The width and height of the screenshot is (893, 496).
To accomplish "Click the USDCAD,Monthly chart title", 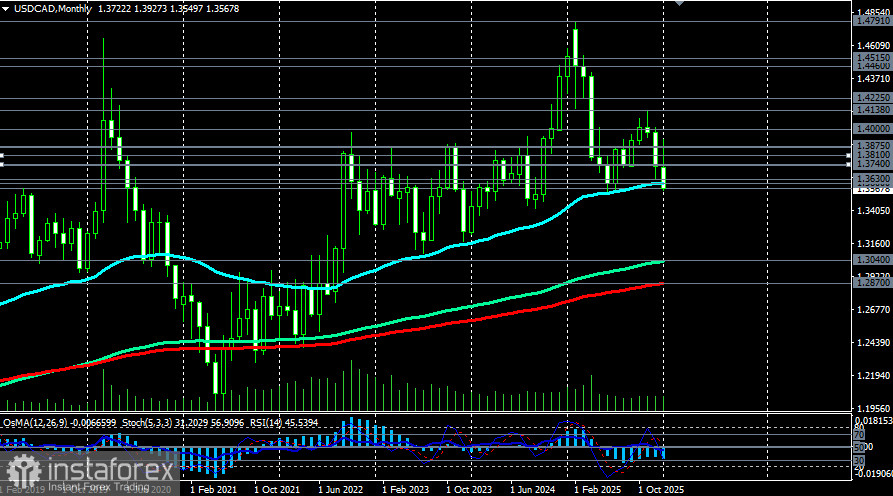I will point(50,7).
